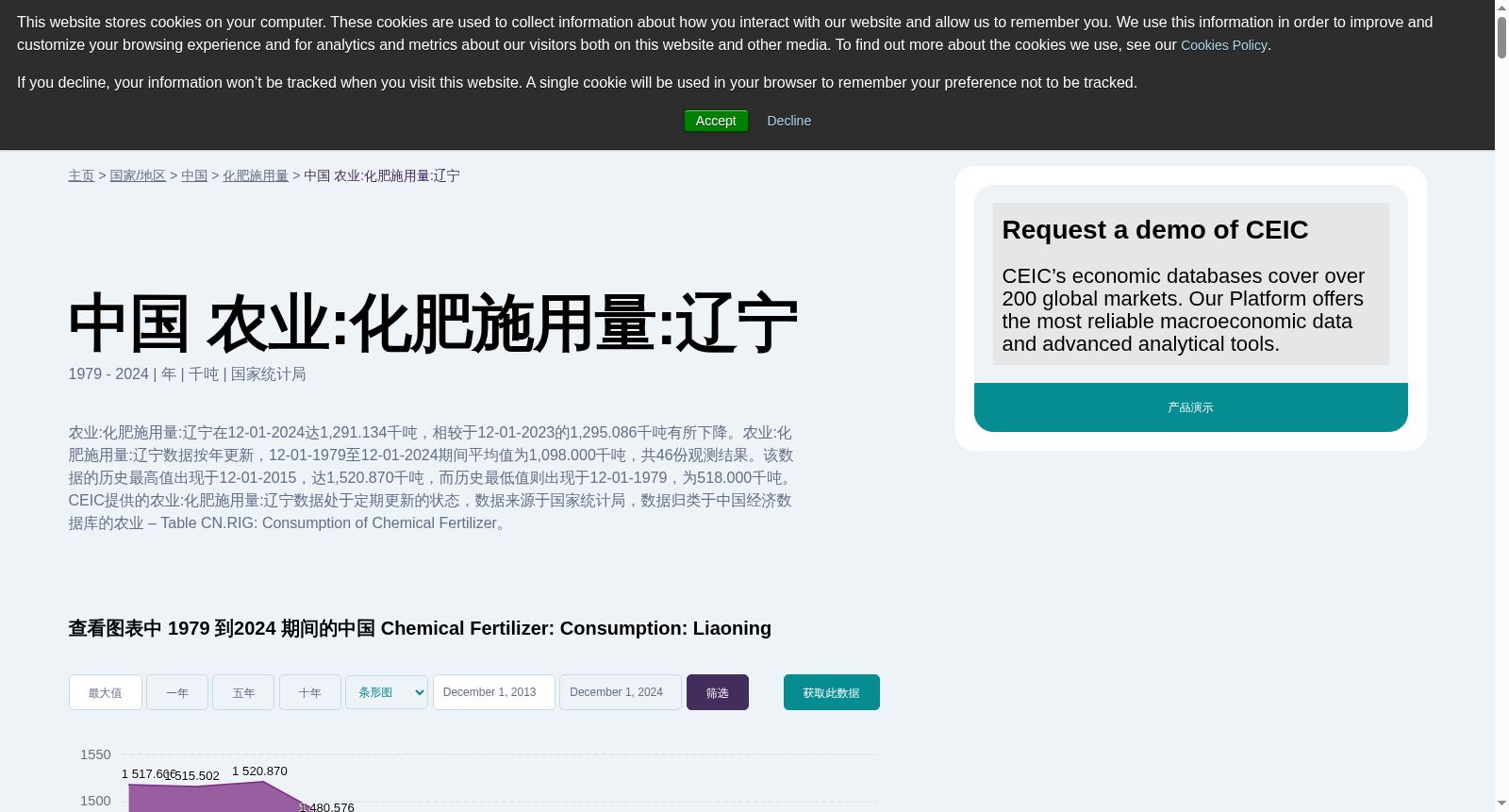Select the 五年 range button

(243, 692)
